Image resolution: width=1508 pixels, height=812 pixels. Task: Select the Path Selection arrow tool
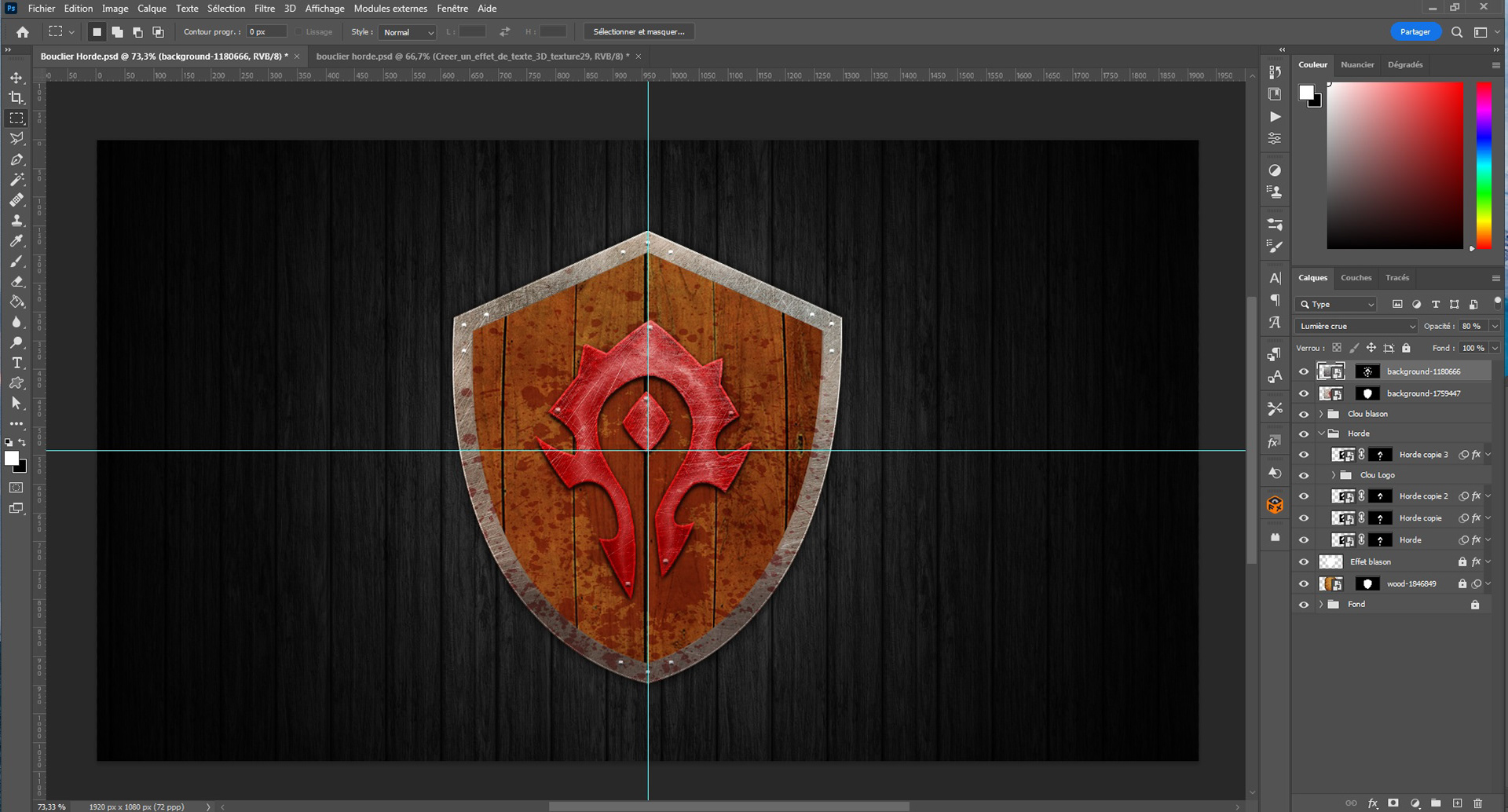pyautogui.click(x=16, y=404)
